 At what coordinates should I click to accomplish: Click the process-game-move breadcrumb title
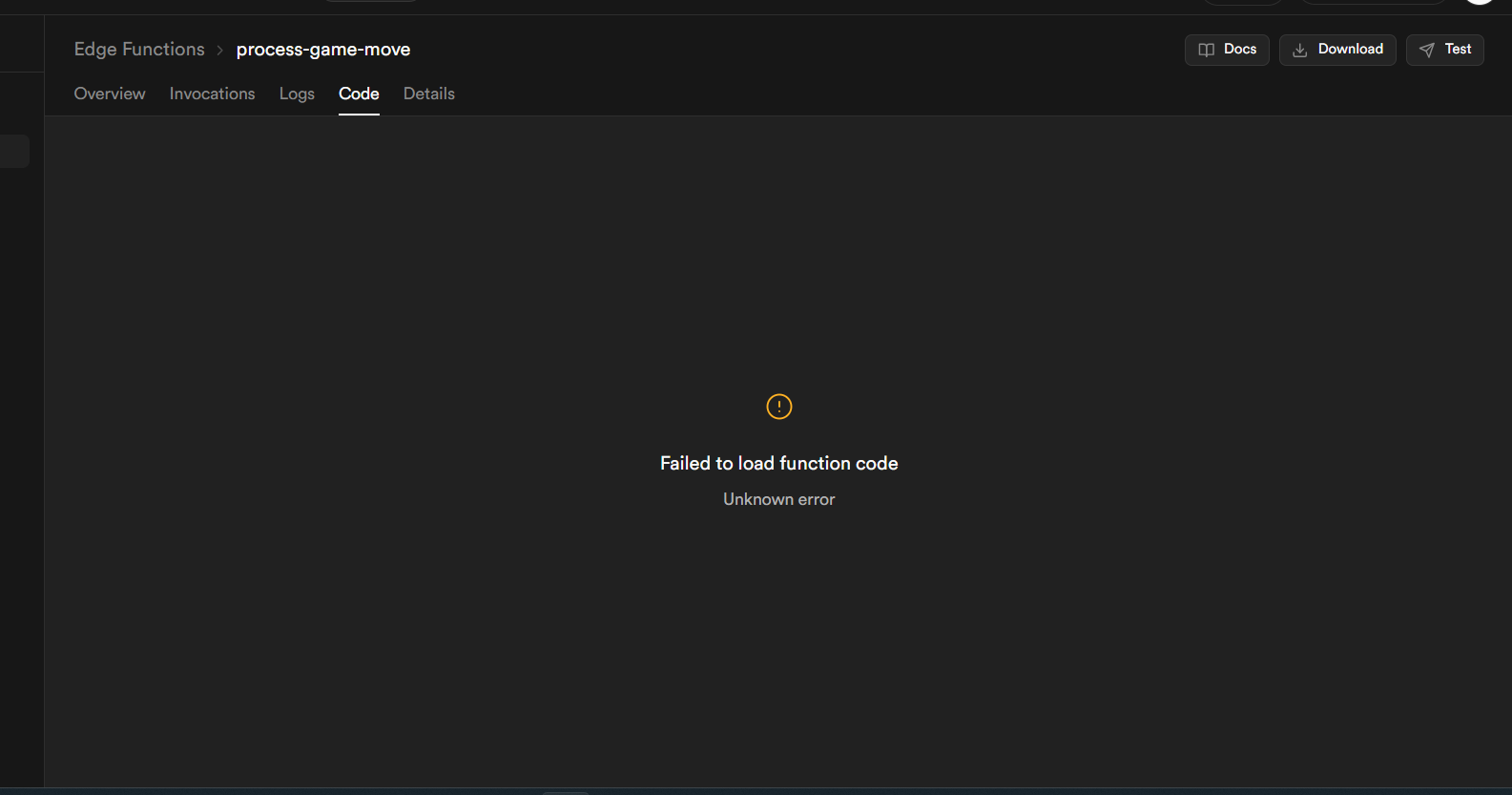(323, 50)
